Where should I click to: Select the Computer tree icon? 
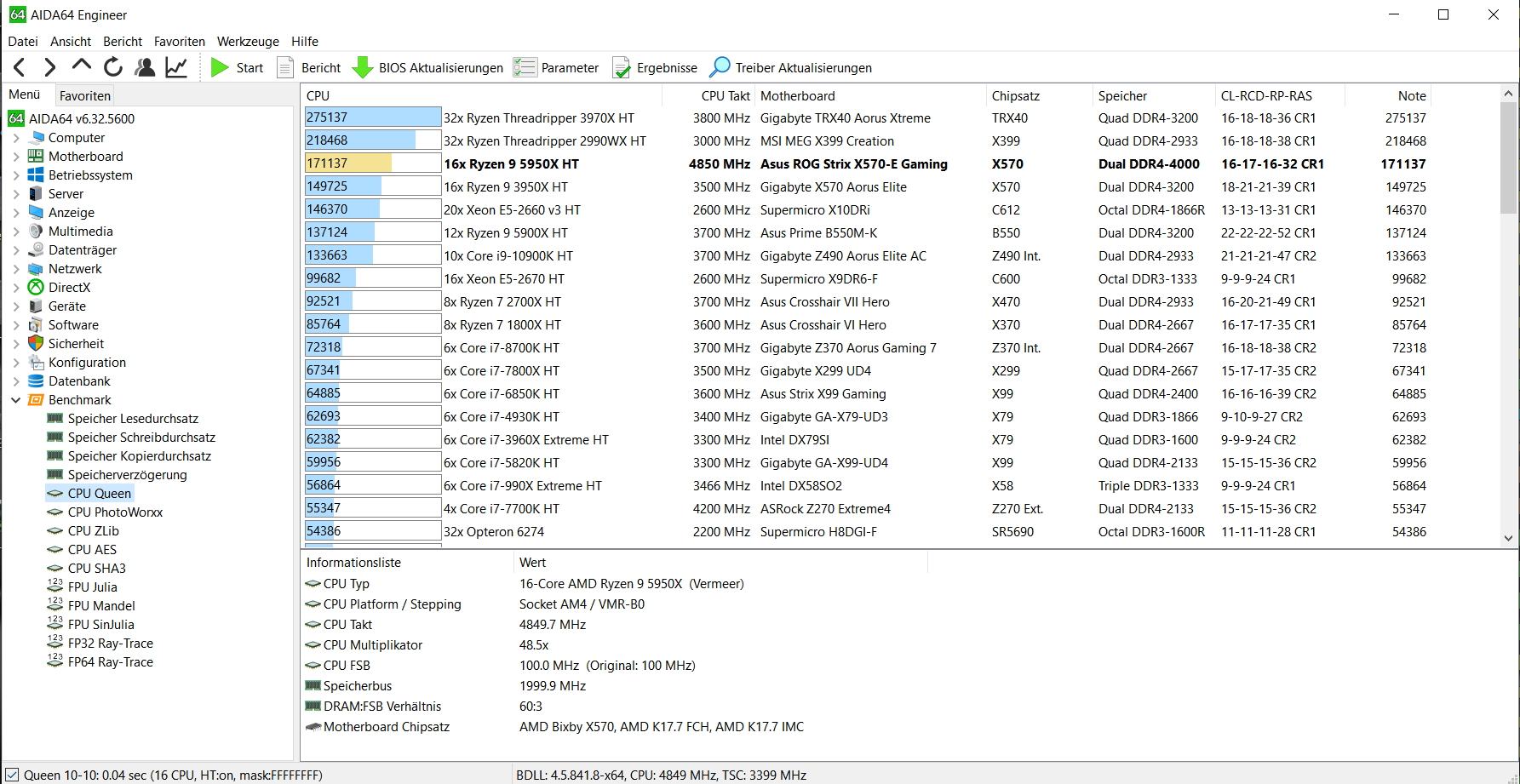click(36, 137)
